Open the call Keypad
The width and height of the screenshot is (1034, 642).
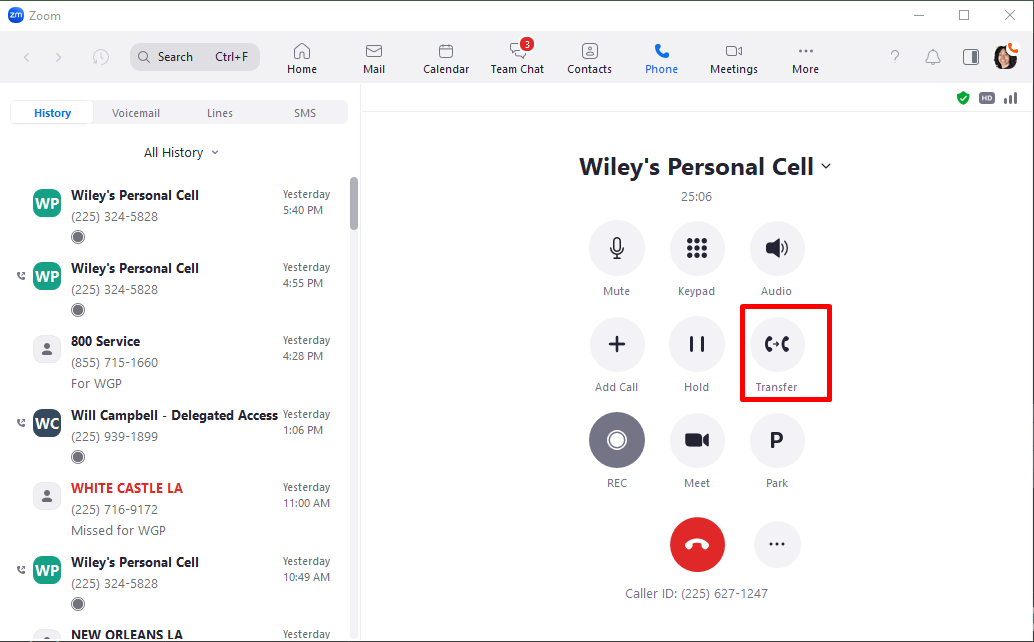tap(697, 248)
